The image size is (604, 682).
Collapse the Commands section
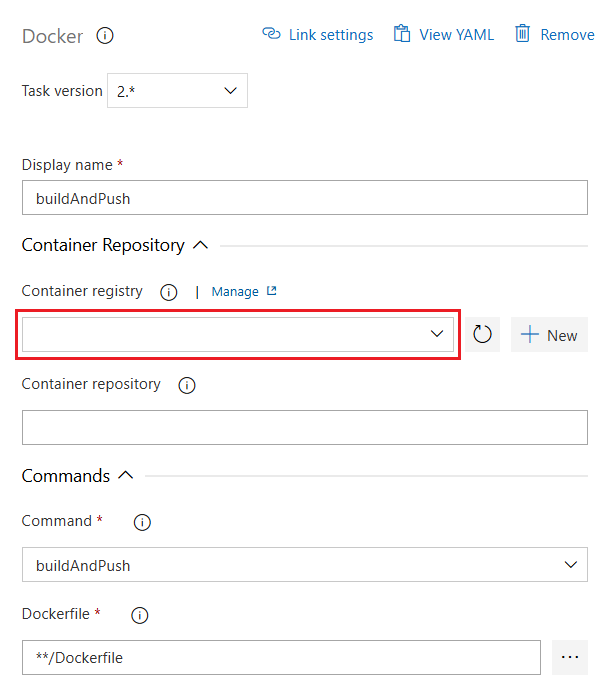(125, 476)
